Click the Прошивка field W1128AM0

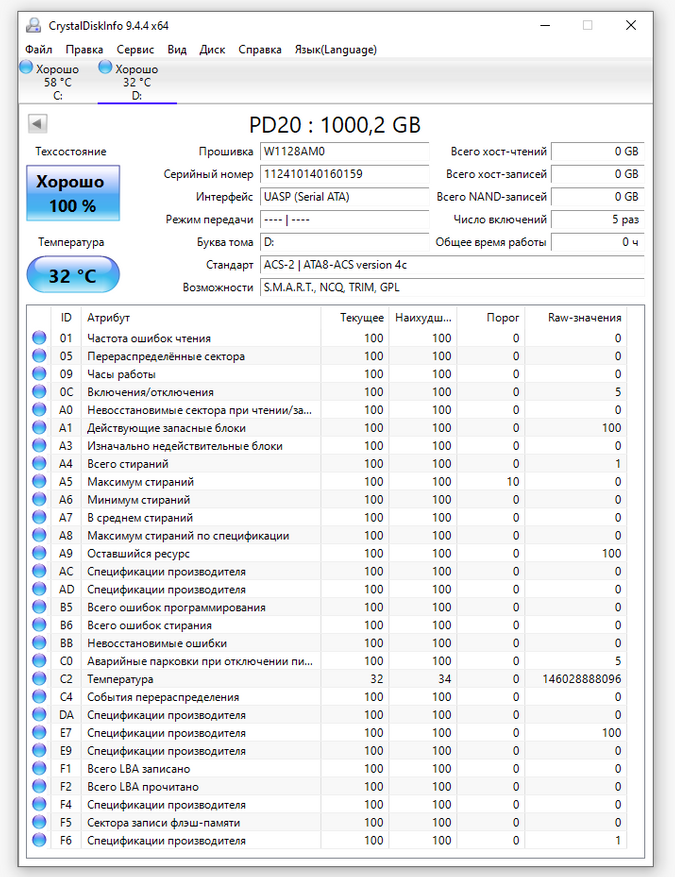tap(344, 152)
